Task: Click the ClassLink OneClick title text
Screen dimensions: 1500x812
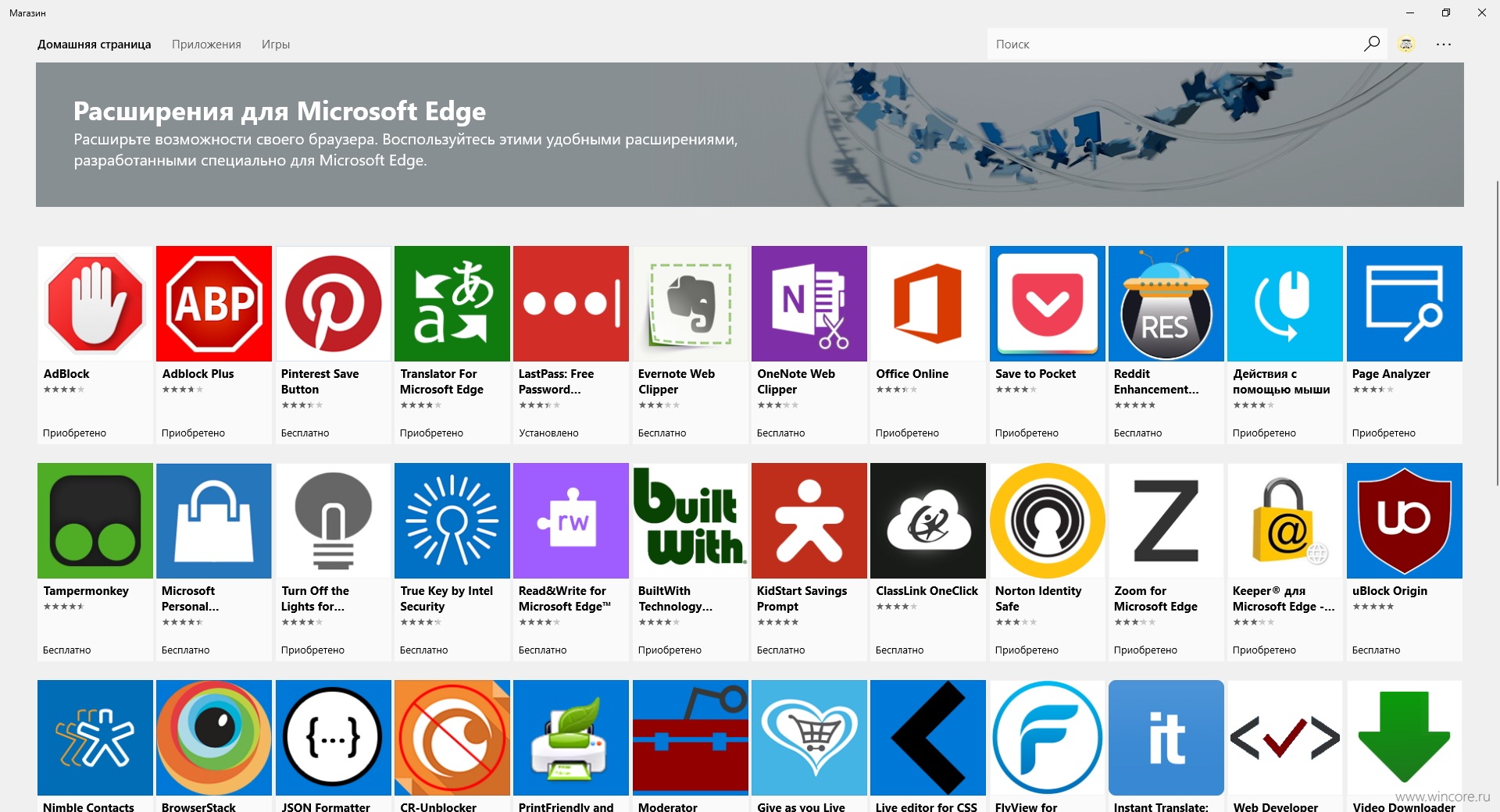Action: (x=927, y=591)
